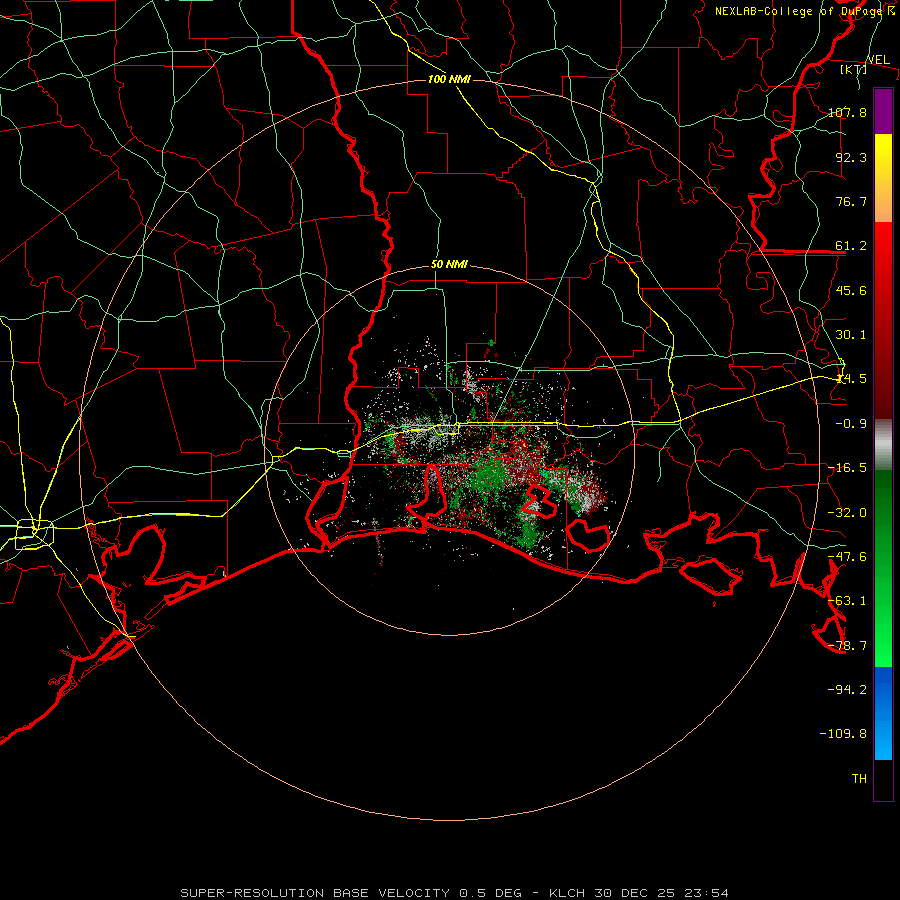Click the 100 NMI range ring label
Image resolution: width=900 pixels, height=900 pixels.
point(449,79)
